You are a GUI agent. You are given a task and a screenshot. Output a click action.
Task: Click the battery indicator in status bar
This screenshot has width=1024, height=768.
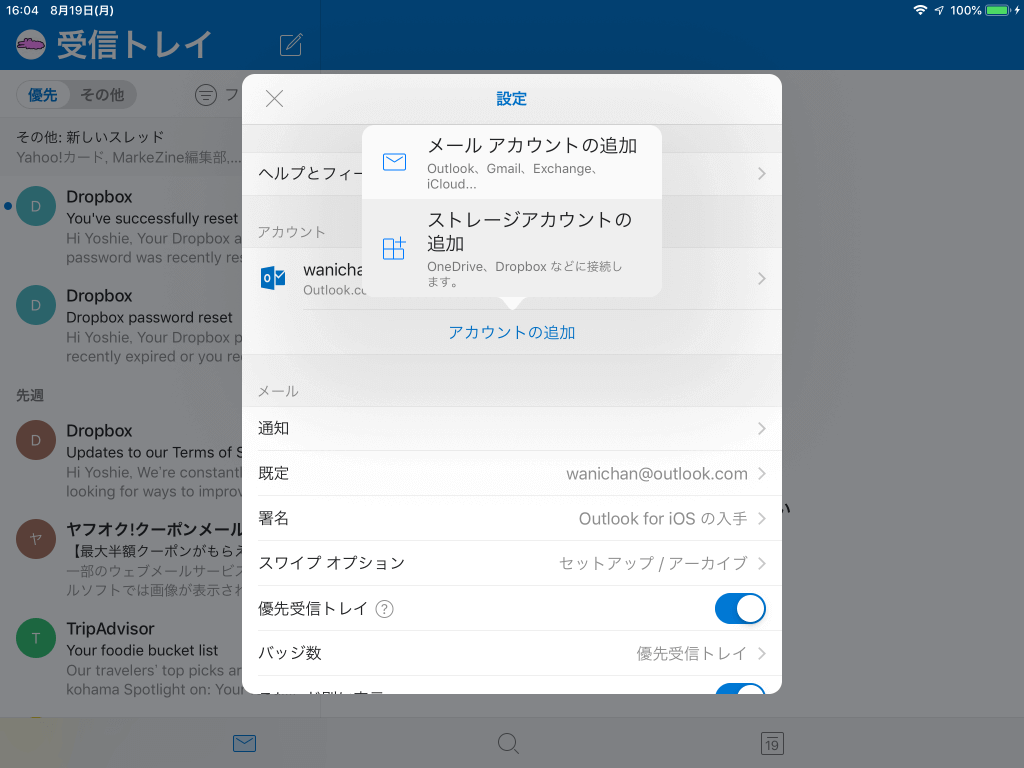[x=998, y=10]
